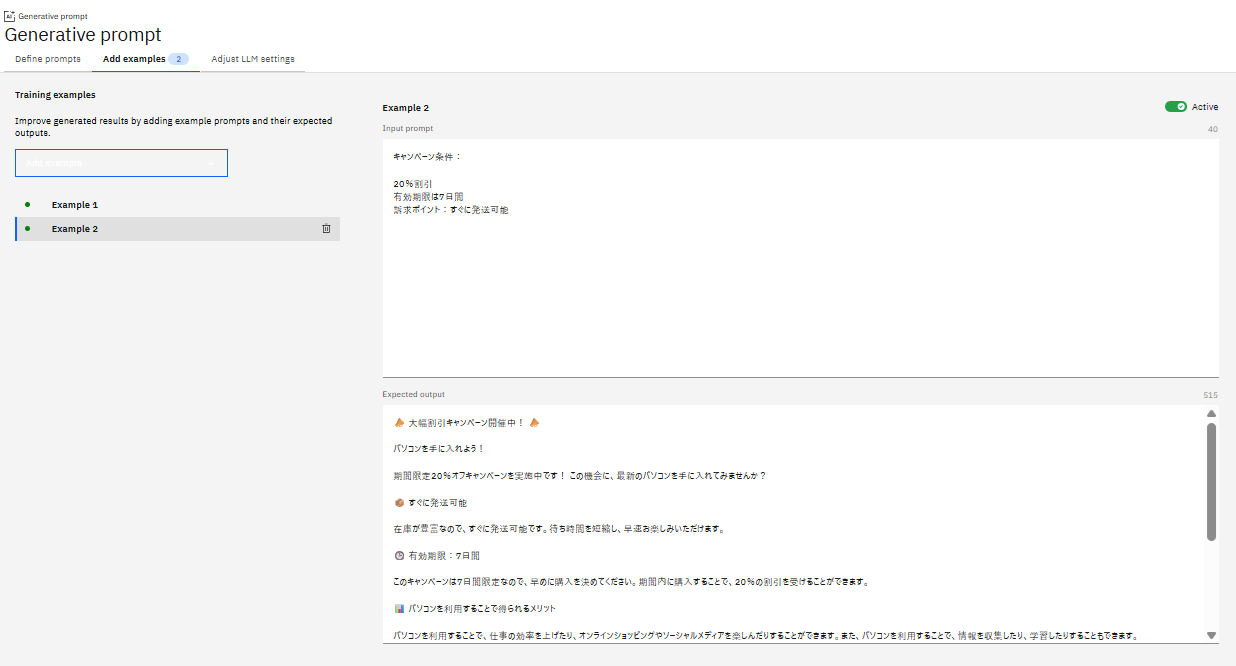The height and width of the screenshot is (666, 1236).
Task: Click the plus icon in Add example
Action: tap(212, 163)
